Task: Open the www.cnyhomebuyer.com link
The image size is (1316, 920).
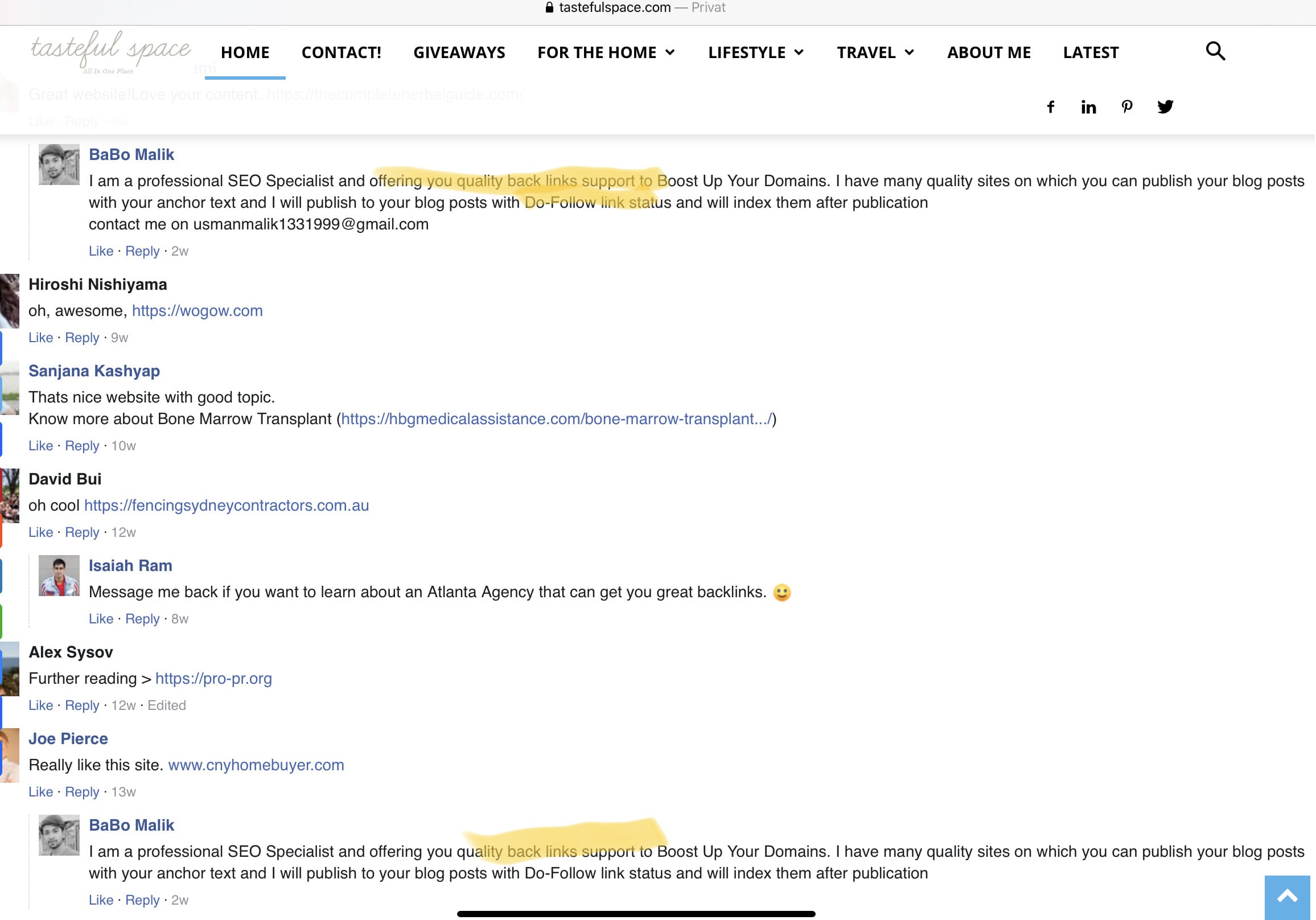Action: coord(256,765)
